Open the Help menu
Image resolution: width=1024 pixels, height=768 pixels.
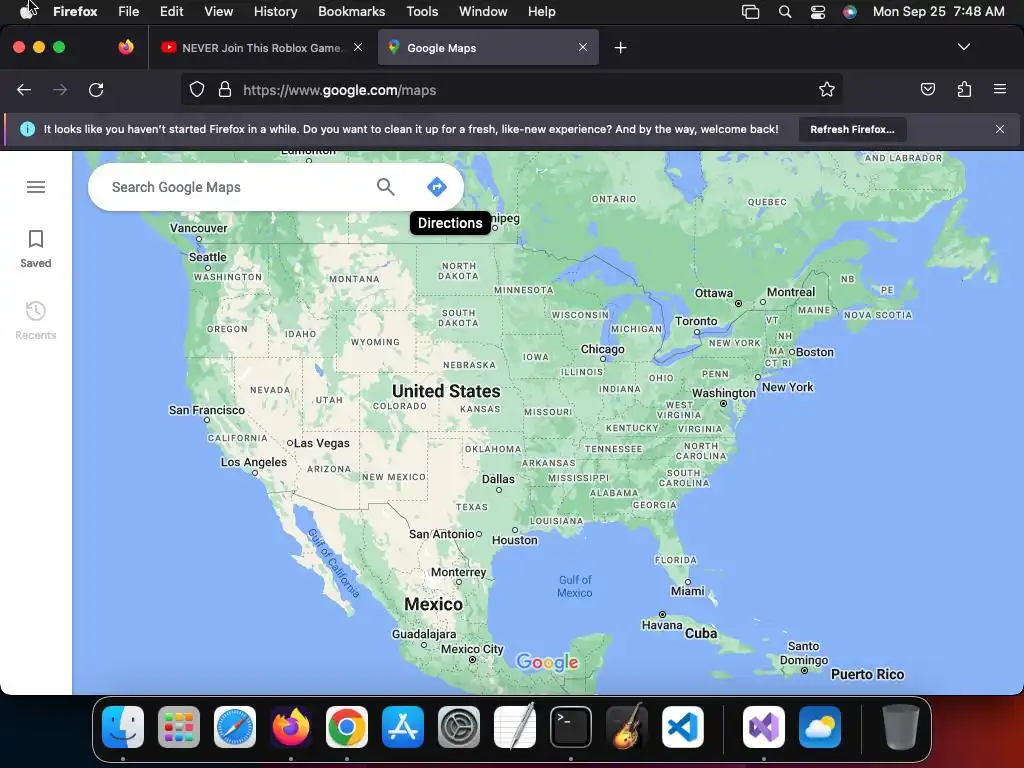[x=541, y=12]
